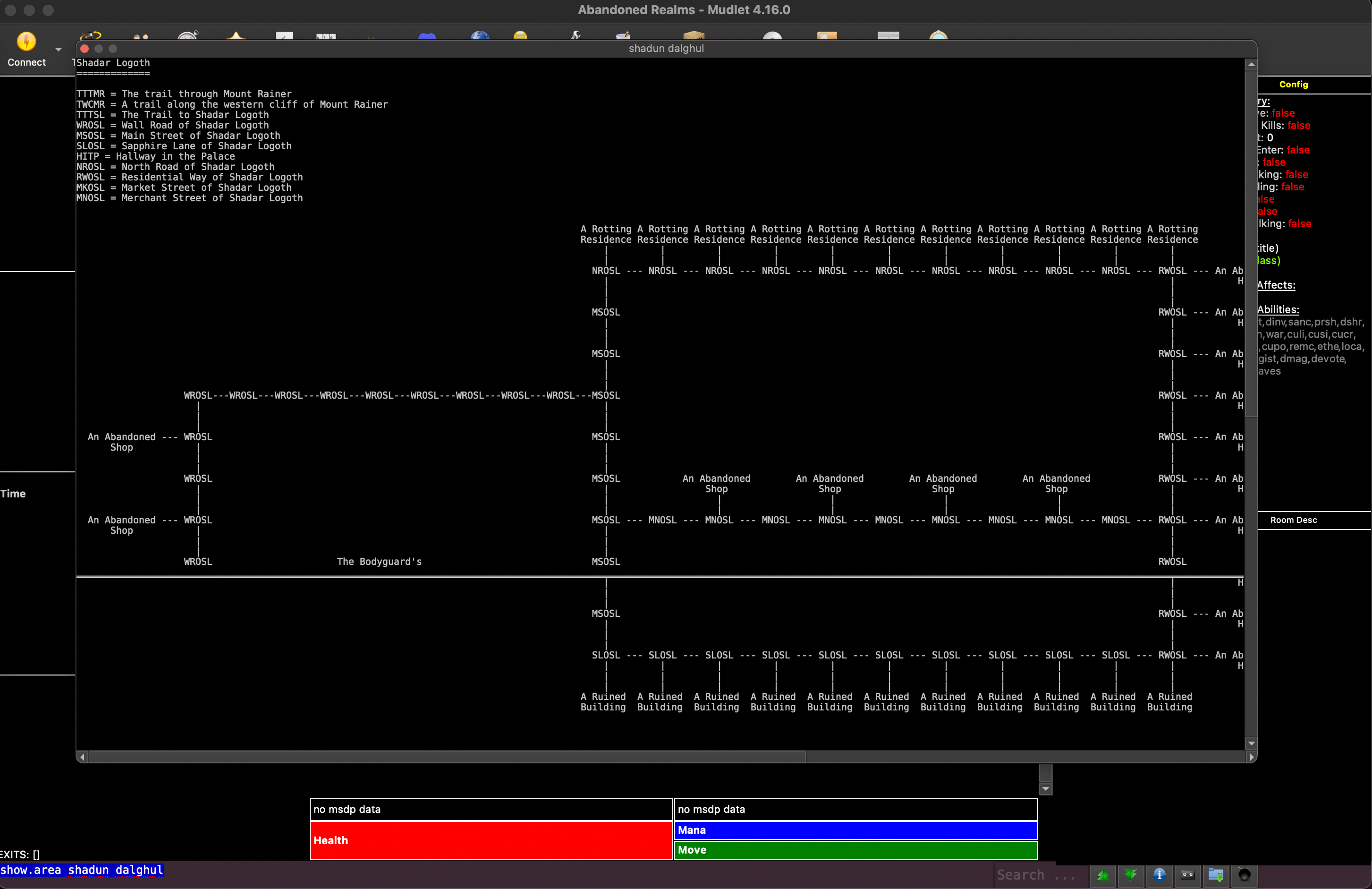Click the blue Mana gauge
Image resolution: width=1372 pixels, height=889 pixels.
click(855, 830)
